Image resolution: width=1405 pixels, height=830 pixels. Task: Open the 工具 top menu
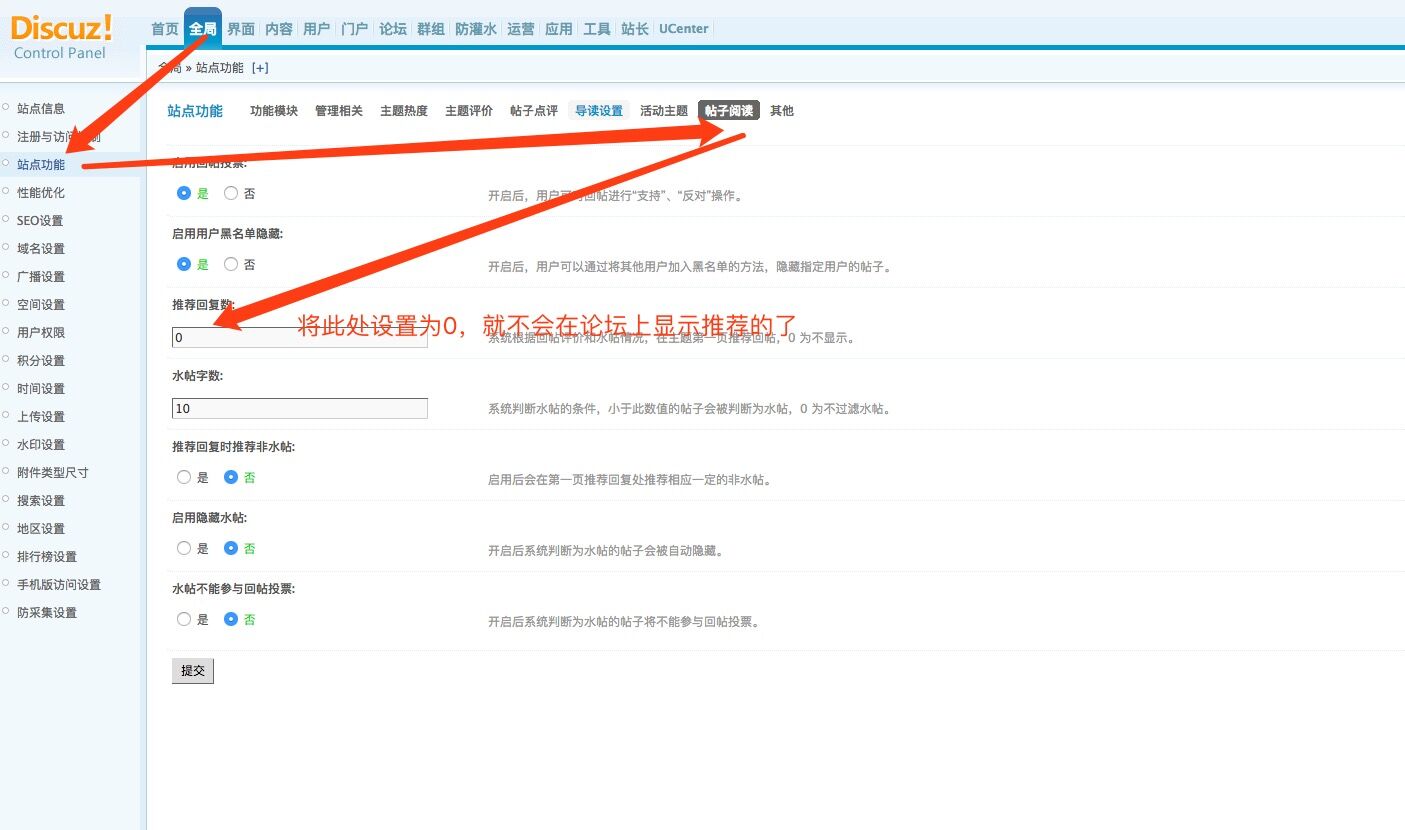tap(596, 29)
